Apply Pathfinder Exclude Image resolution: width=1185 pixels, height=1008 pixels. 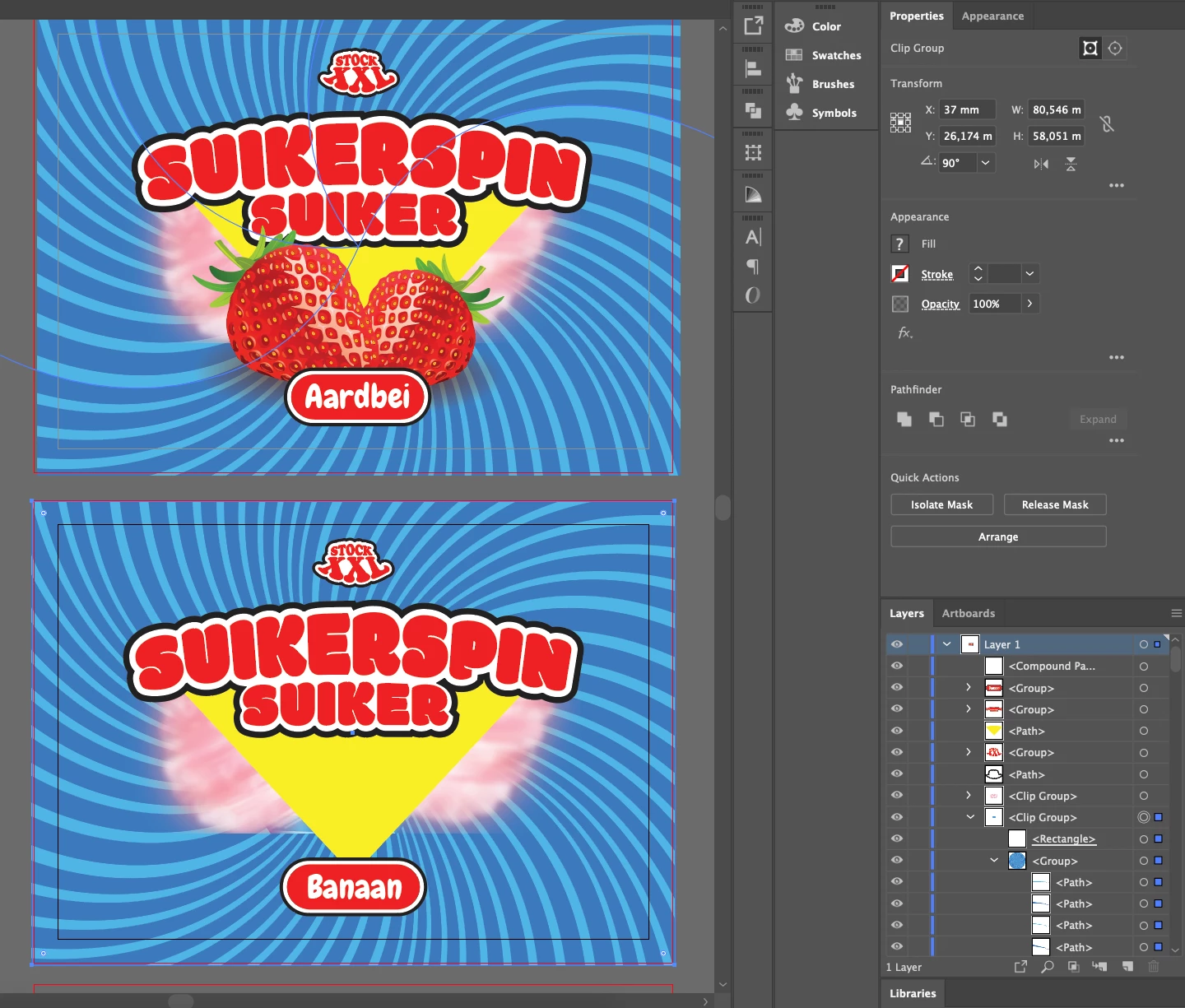[x=1000, y=419]
